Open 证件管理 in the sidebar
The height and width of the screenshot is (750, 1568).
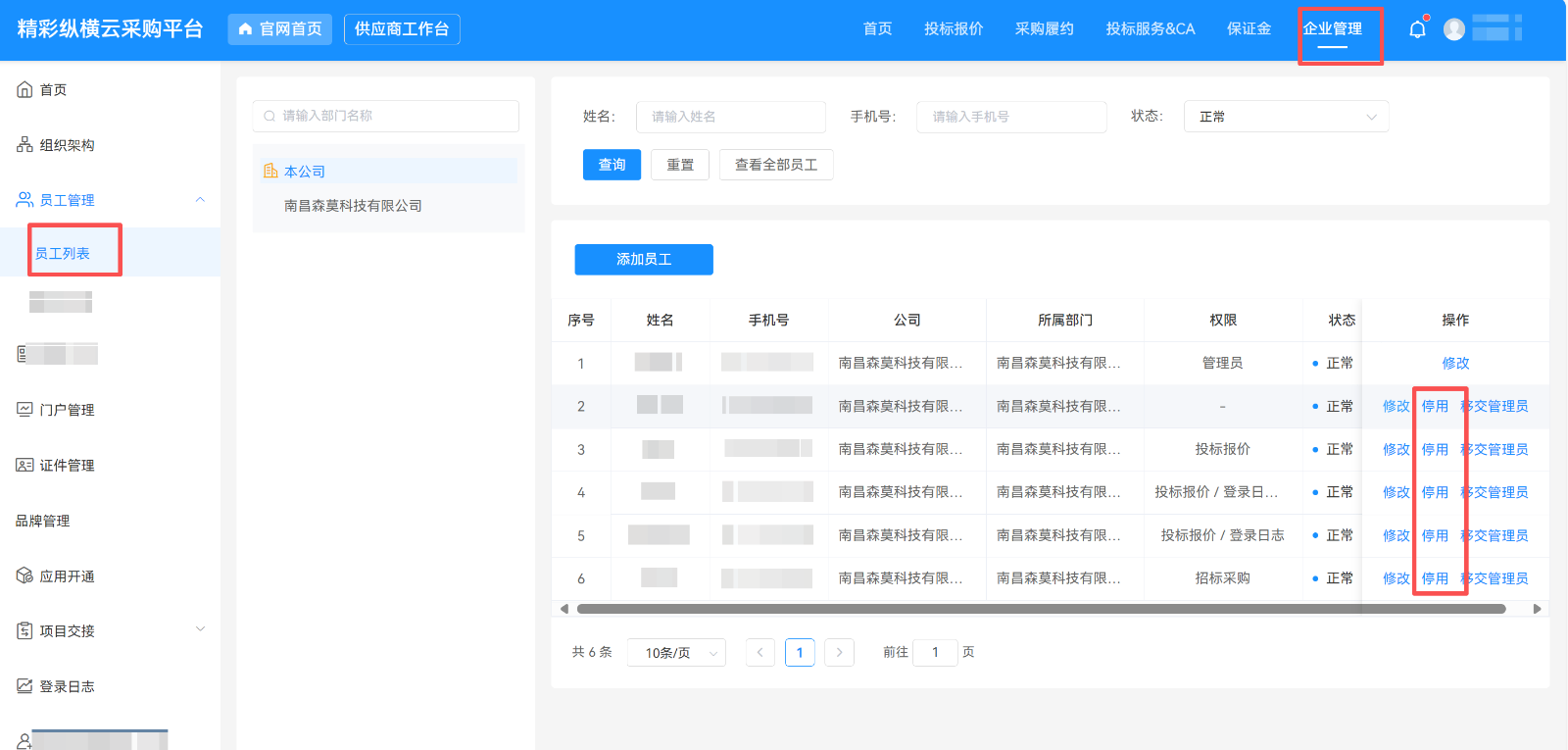pos(67,465)
